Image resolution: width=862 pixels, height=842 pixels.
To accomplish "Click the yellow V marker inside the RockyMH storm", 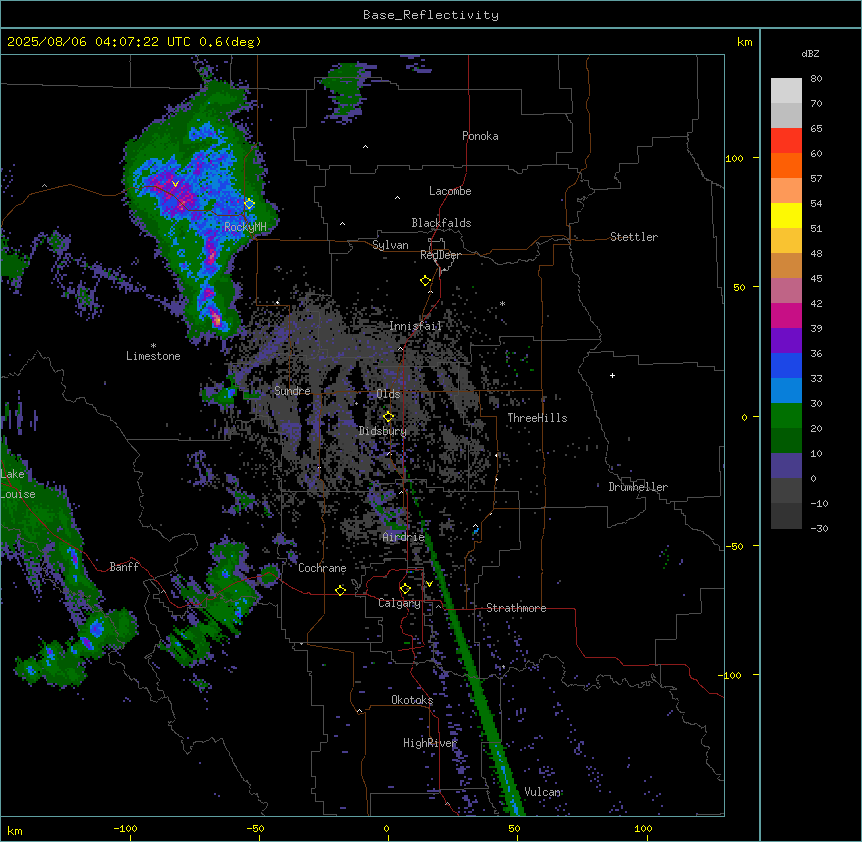I will coord(175,184).
